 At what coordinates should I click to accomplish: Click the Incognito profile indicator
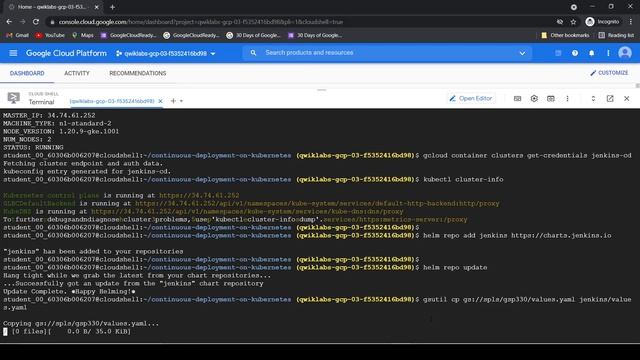point(602,22)
